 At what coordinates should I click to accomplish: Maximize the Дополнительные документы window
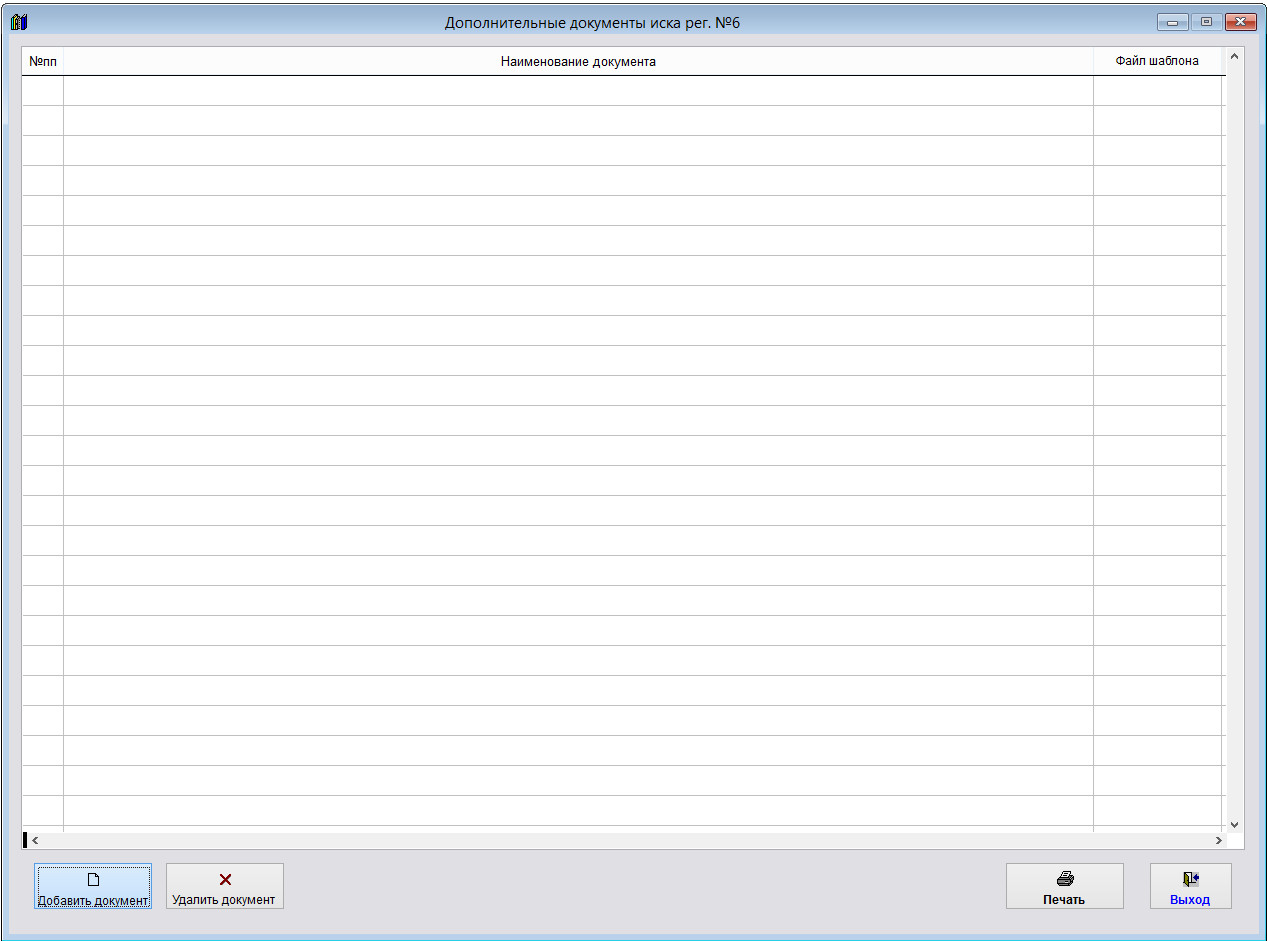tap(1206, 22)
